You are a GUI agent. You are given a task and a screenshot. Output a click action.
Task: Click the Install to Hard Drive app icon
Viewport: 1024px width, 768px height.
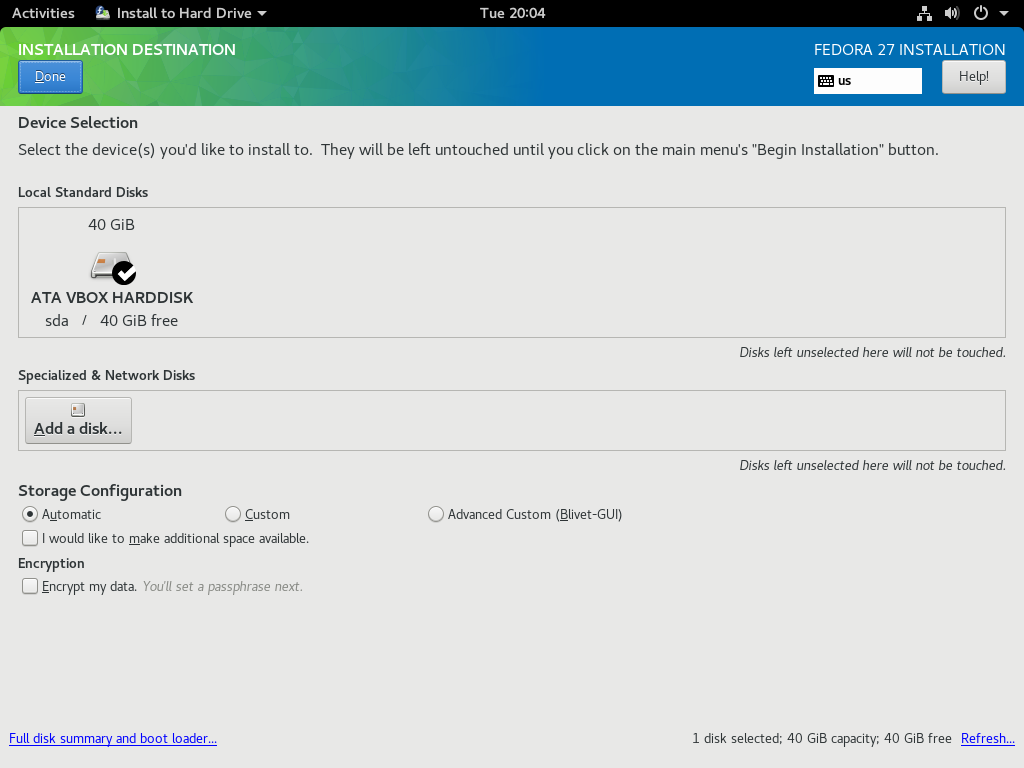coord(103,13)
